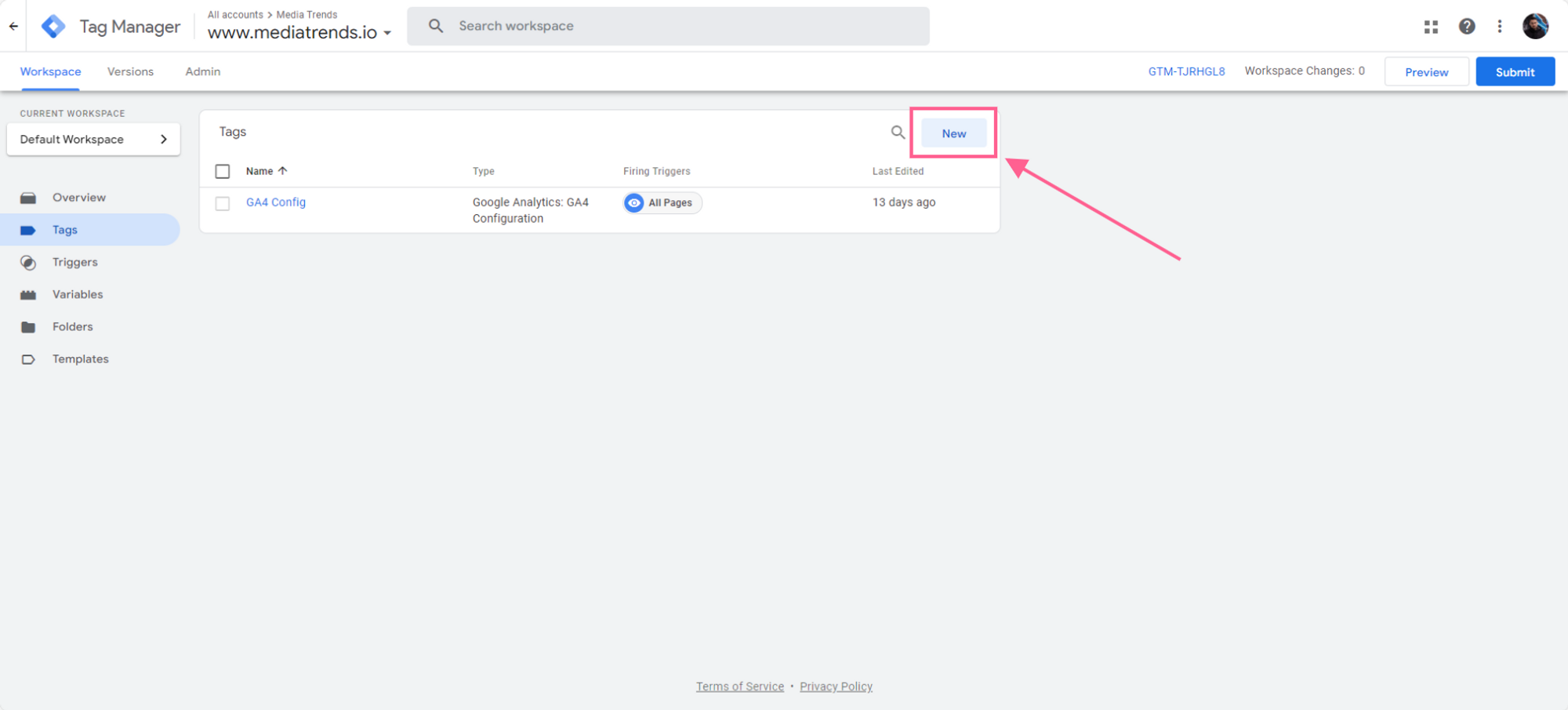Open the www.mediatrends.io container dropdown

299,33
